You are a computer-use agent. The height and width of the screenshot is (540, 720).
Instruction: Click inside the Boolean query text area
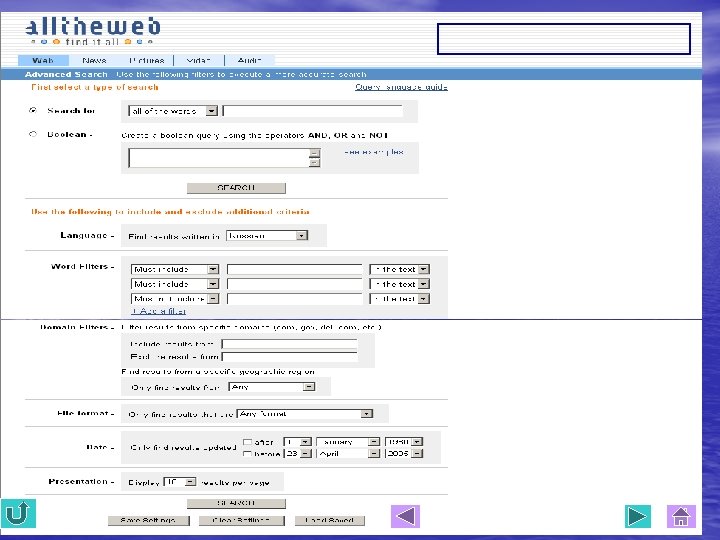219,158
